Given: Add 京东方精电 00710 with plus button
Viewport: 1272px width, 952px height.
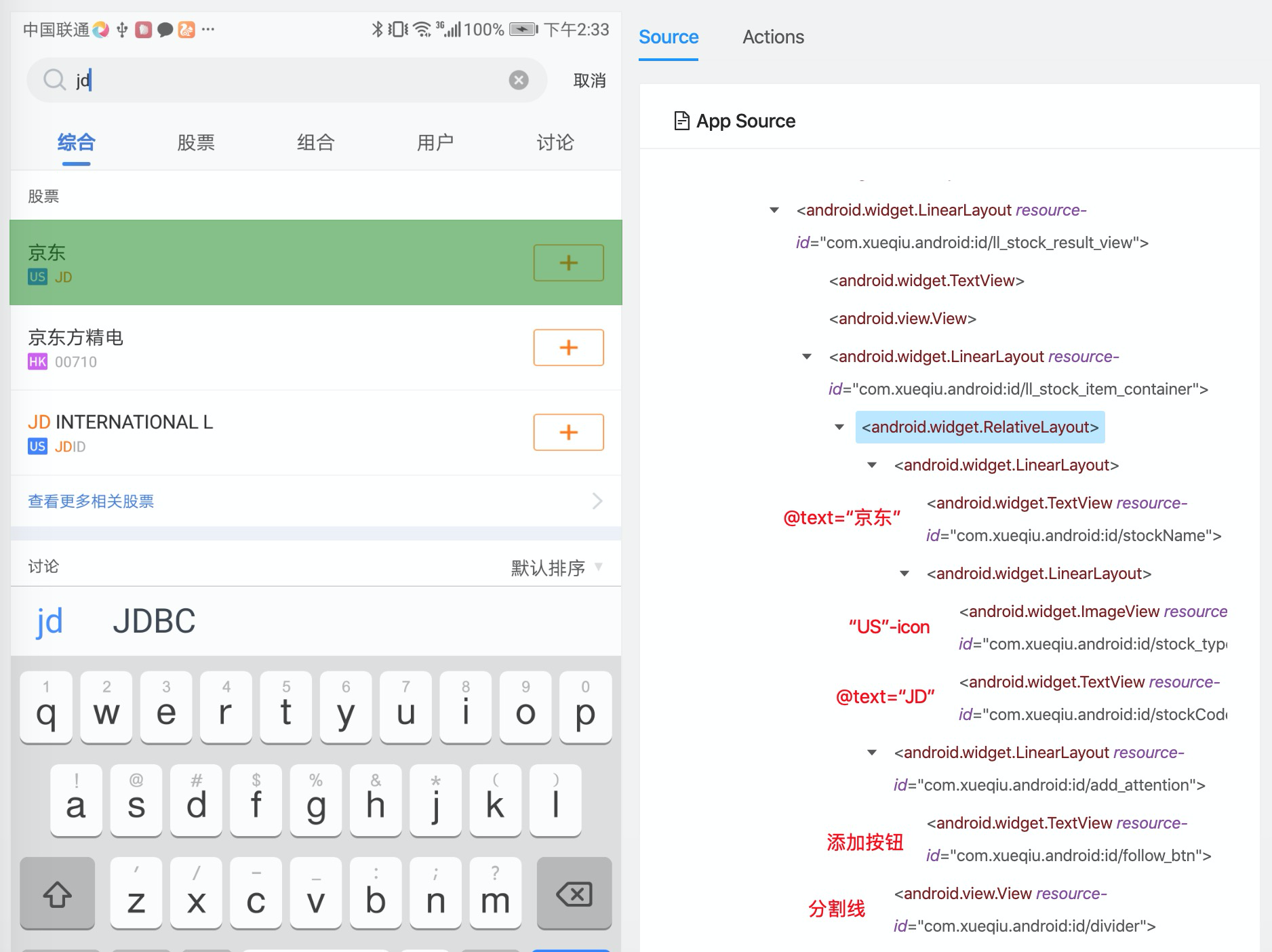Looking at the screenshot, I should pyautogui.click(x=568, y=347).
